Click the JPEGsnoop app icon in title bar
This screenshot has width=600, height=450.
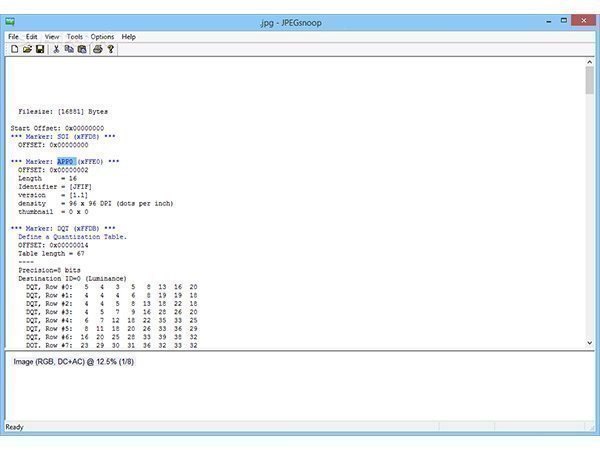(x=10, y=20)
